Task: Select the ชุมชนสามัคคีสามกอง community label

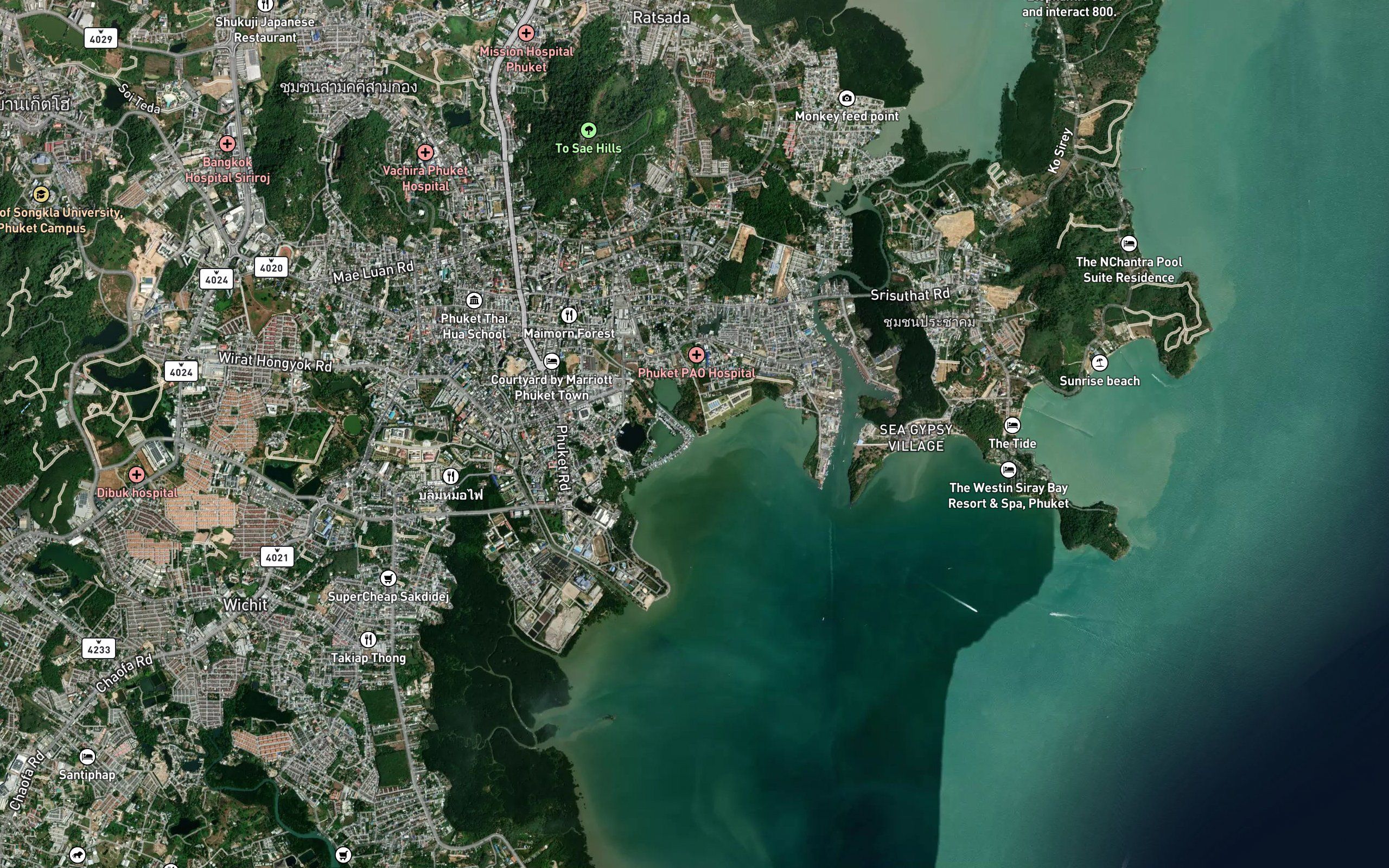Action: [x=349, y=87]
